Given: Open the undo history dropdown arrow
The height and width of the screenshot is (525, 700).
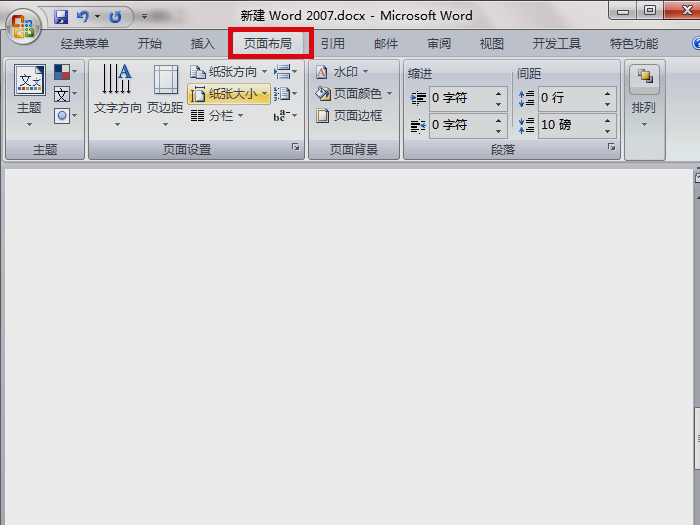Looking at the screenshot, I should click(97, 17).
